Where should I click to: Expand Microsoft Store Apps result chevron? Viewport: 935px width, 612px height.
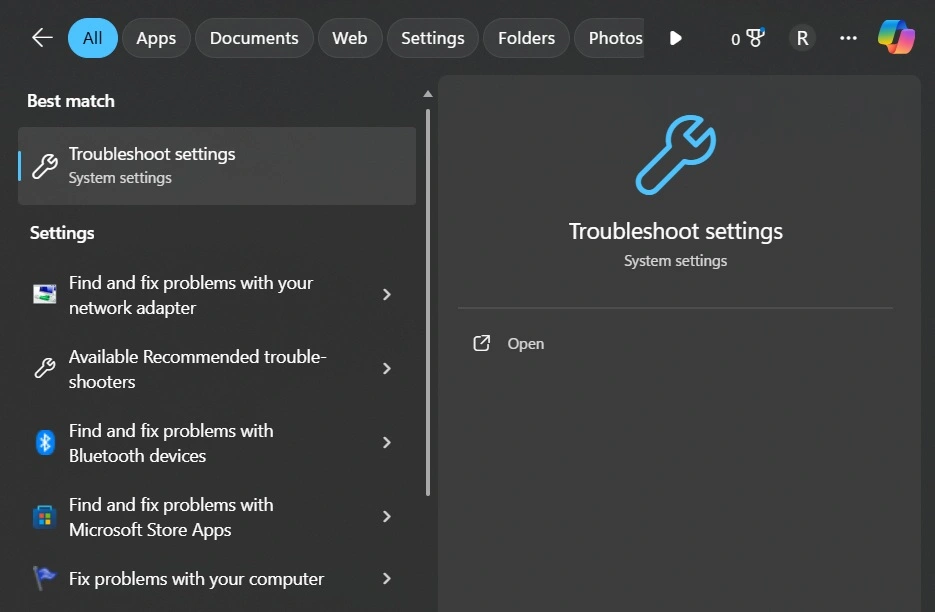pyautogui.click(x=387, y=517)
